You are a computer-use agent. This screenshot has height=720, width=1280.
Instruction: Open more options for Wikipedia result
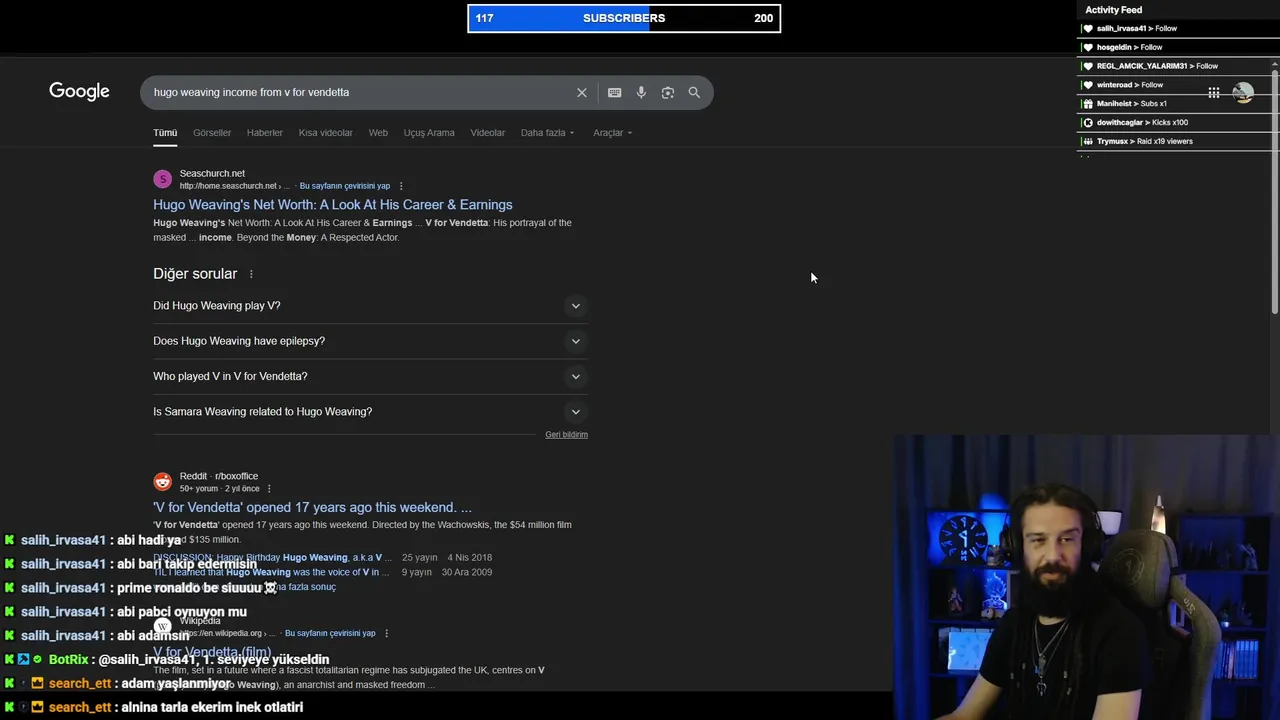pyautogui.click(x=386, y=633)
